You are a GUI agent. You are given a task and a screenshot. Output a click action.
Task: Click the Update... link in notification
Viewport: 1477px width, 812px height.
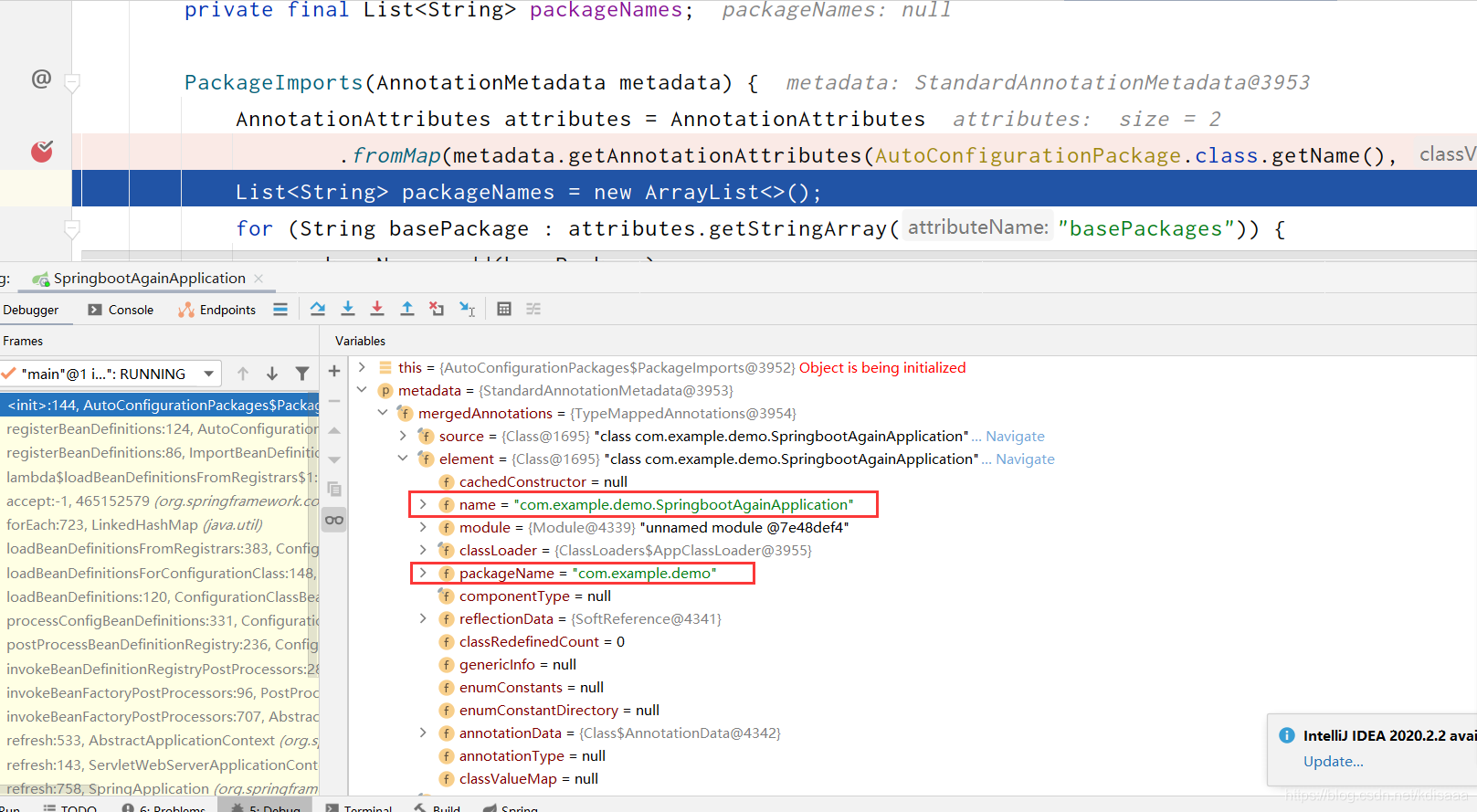coord(1333,761)
